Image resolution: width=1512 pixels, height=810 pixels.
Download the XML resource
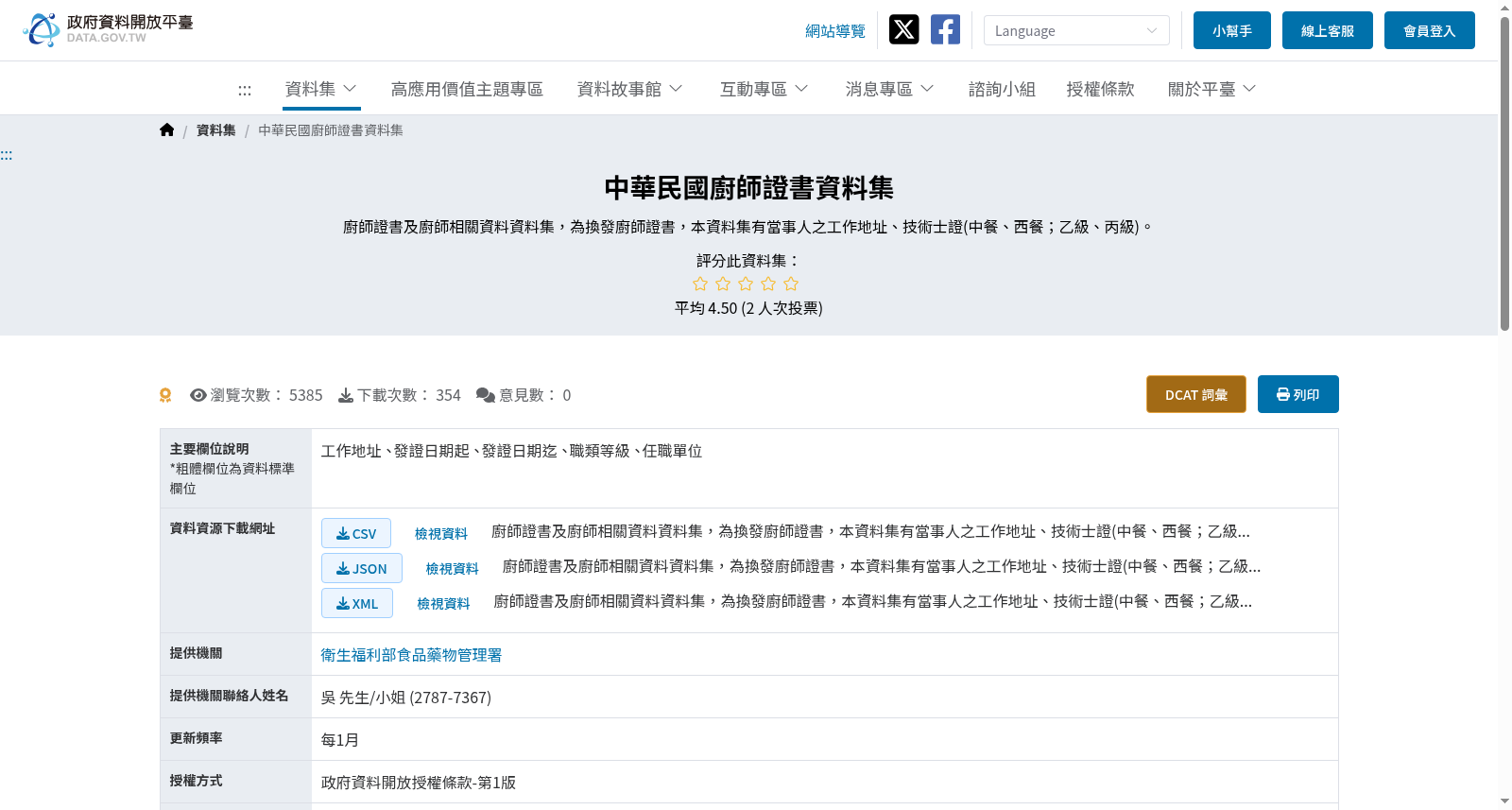coord(357,603)
